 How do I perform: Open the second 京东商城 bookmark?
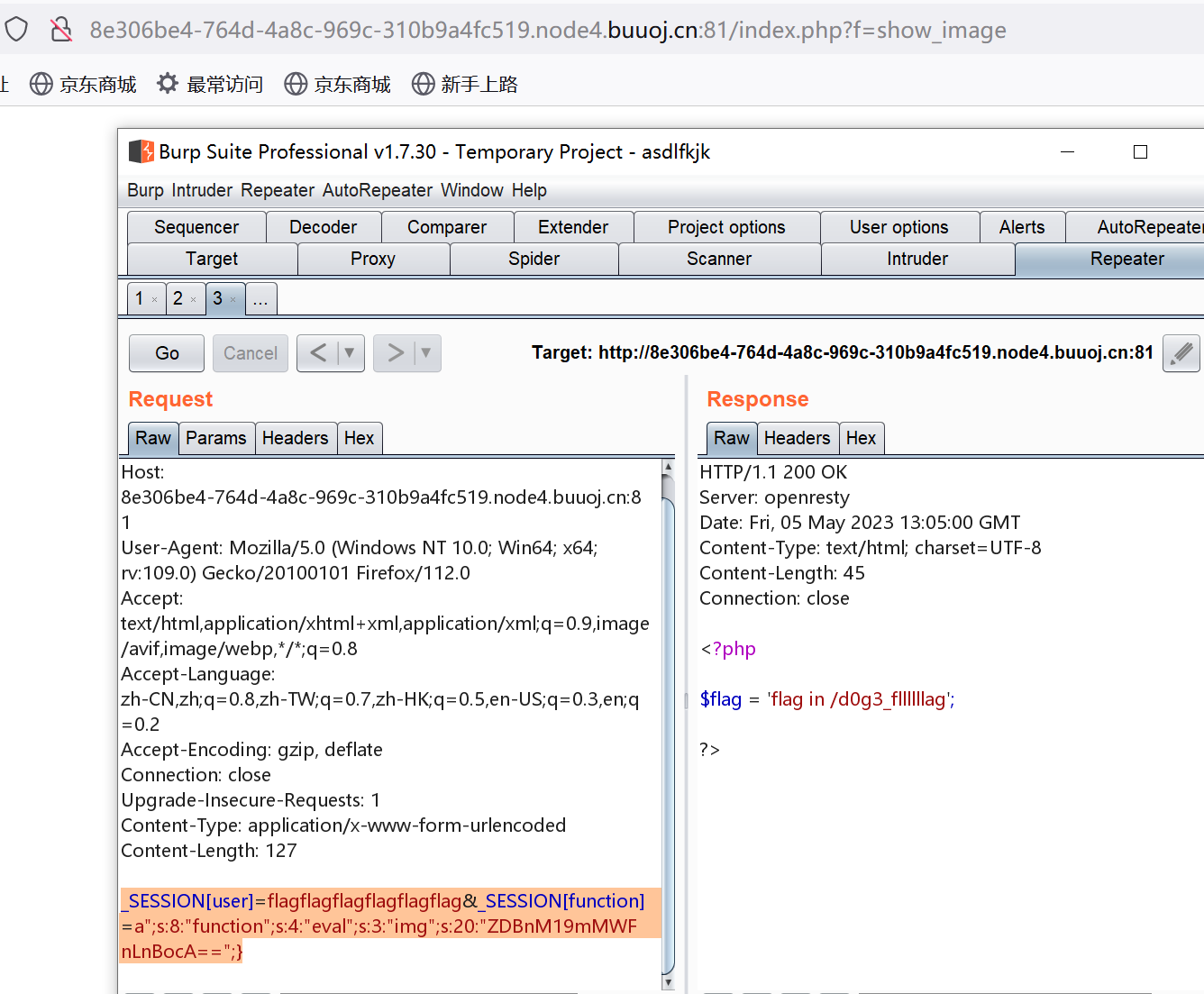337,84
